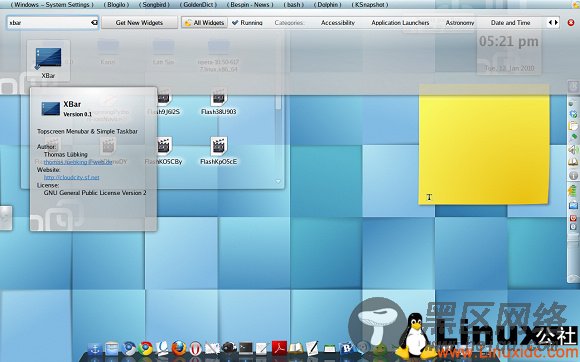This screenshot has height=362, width=580.
Task: Switch to Windows – System Settings task
Action: (x=52, y=5)
